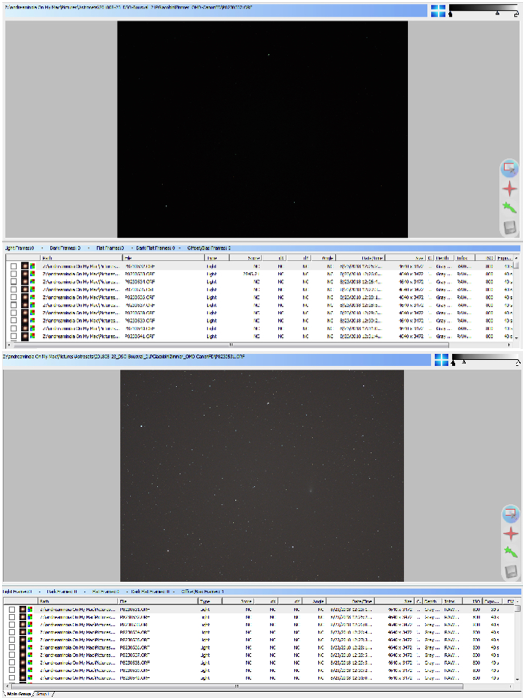The height and width of the screenshot is (700, 525).
Task: Click the four-corners view icon in upper panel
Action: 438,11
